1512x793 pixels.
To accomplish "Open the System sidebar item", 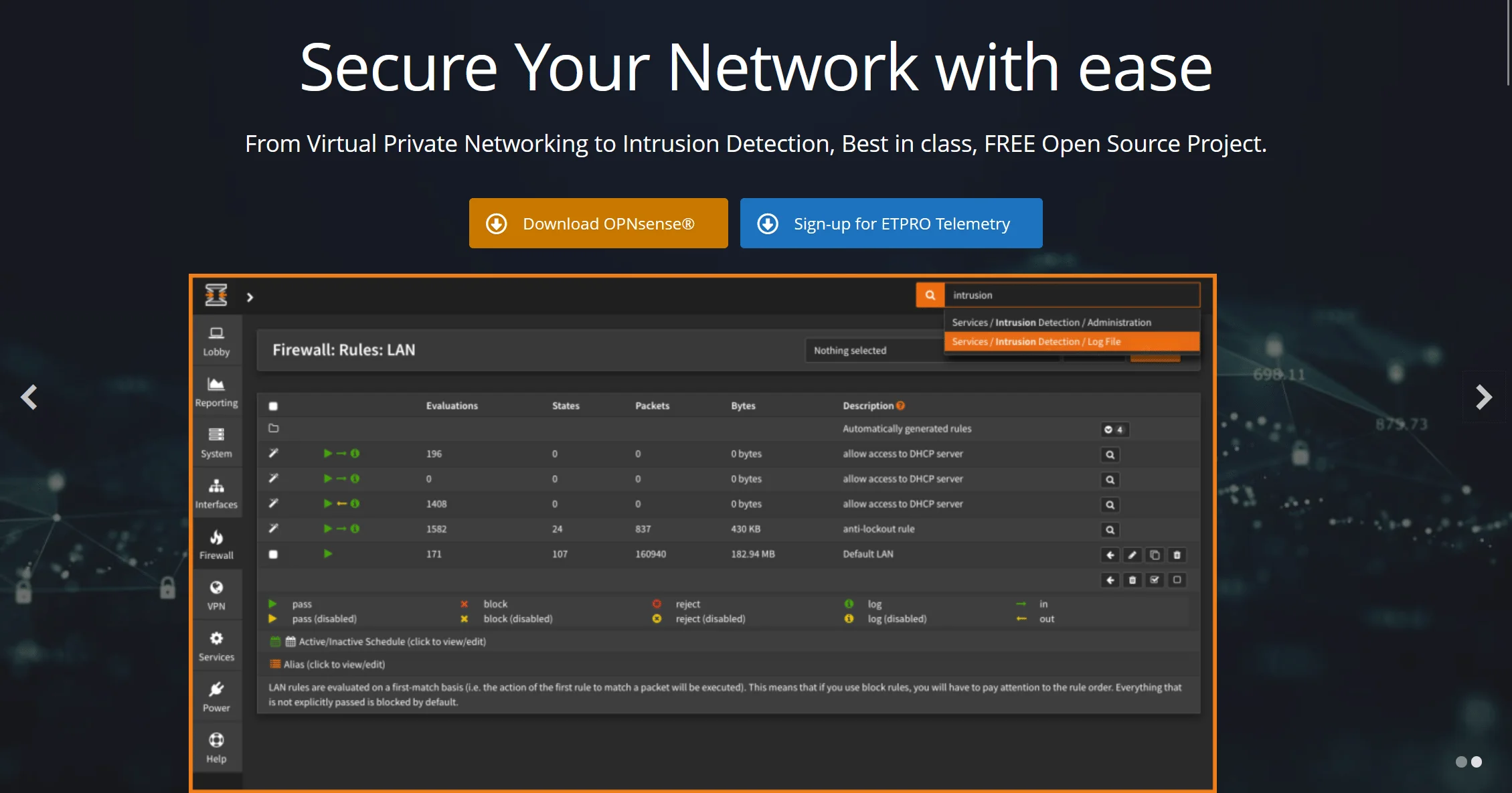I will tap(216, 443).
